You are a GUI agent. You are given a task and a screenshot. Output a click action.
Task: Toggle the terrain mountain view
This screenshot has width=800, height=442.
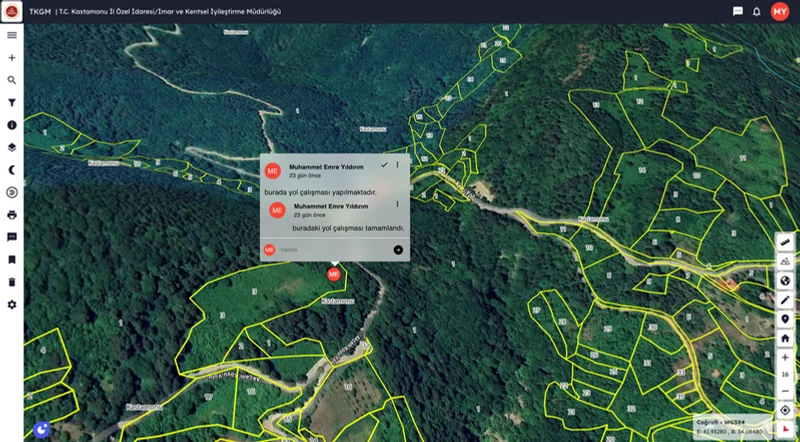785,262
